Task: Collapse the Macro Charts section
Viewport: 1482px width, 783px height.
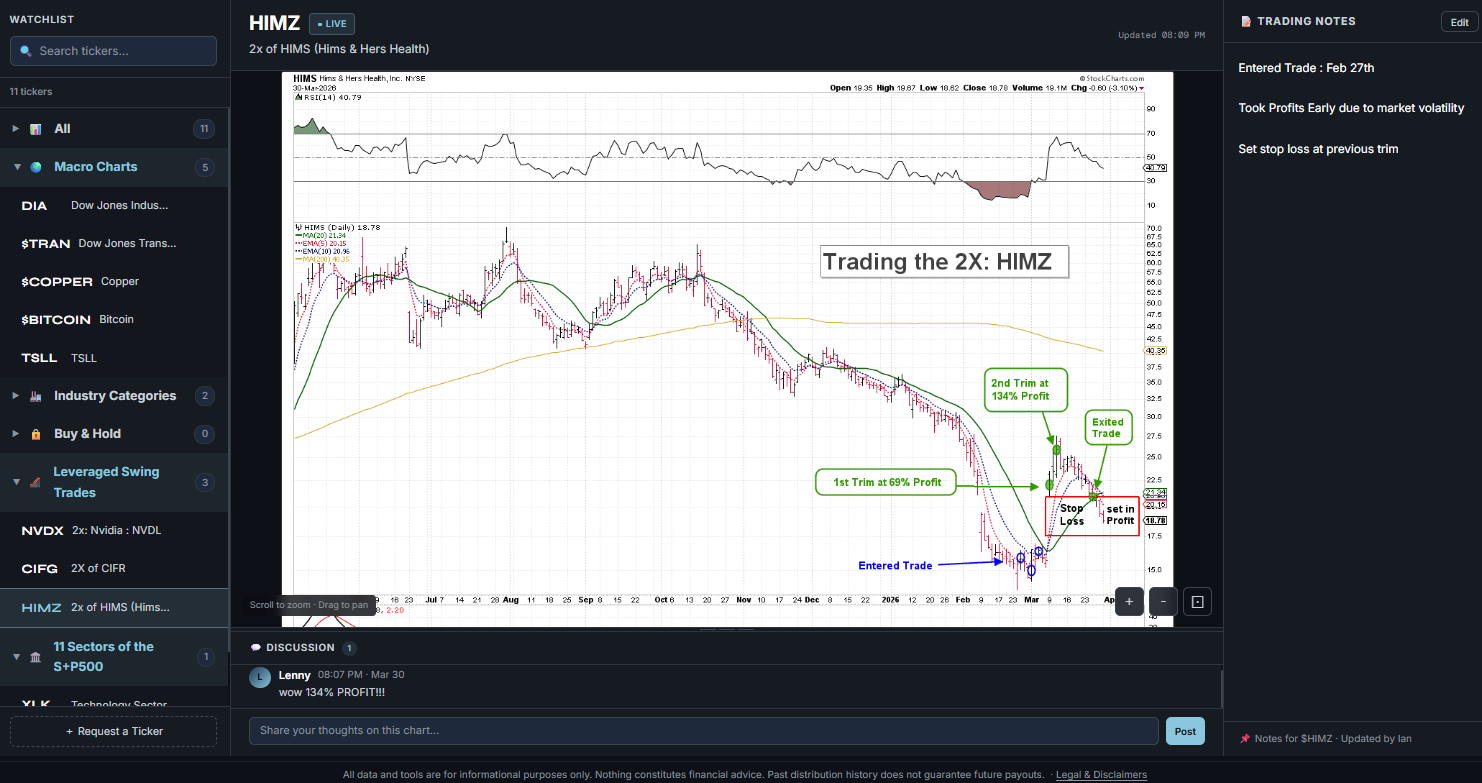Action: coord(16,167)
